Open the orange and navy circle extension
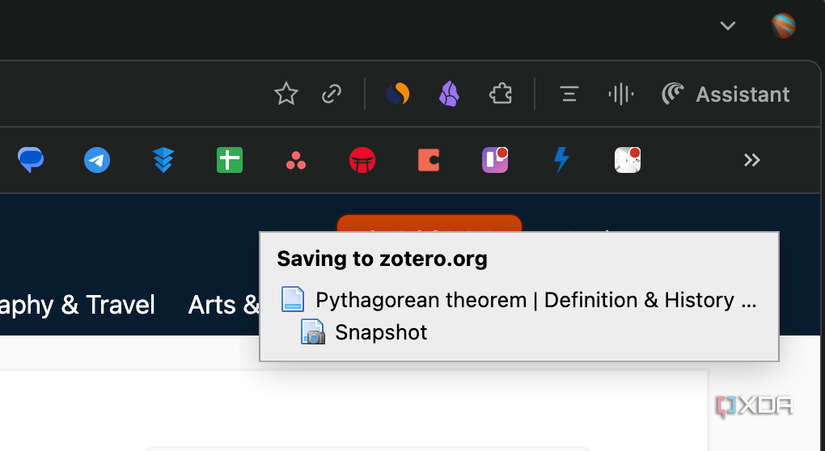 tap(398, 94)
